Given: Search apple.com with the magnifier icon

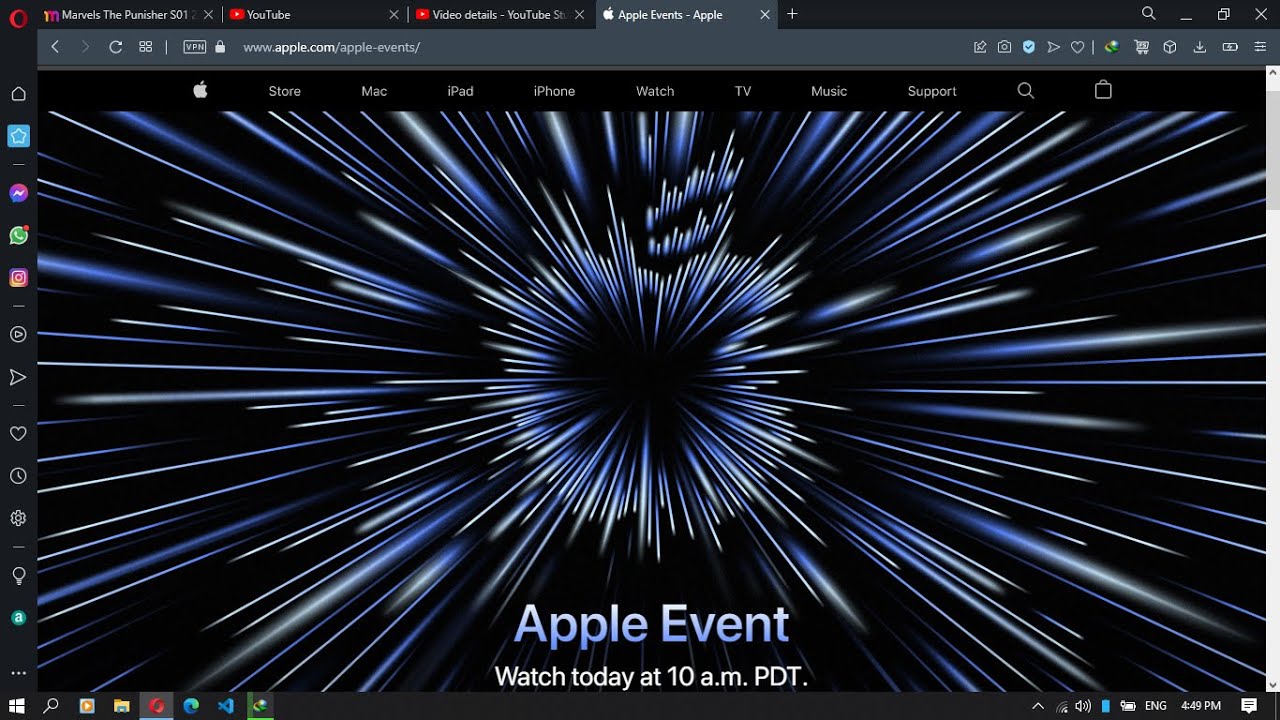Looking at the screenshot, I should 1025,90.
